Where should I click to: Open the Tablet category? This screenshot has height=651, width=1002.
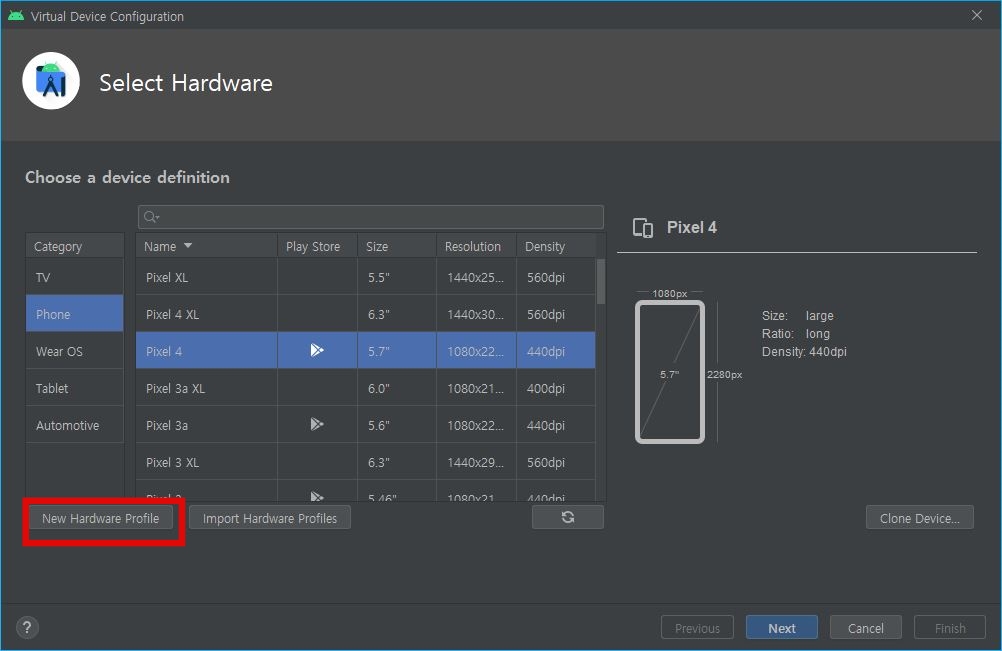pos(75,388)
